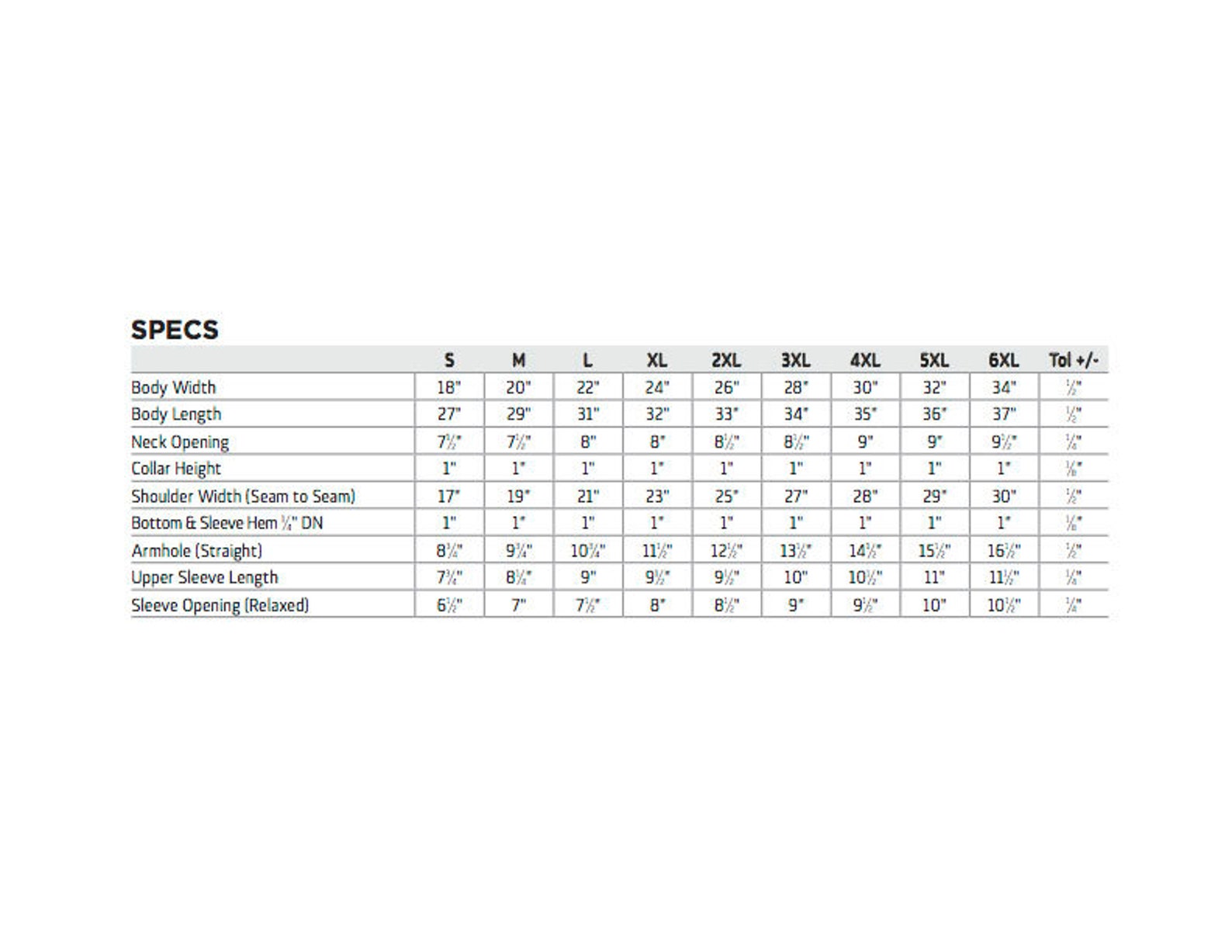This screenshot has height=952, width=1232.
Task: Select the S size column header
Action: 449,360
